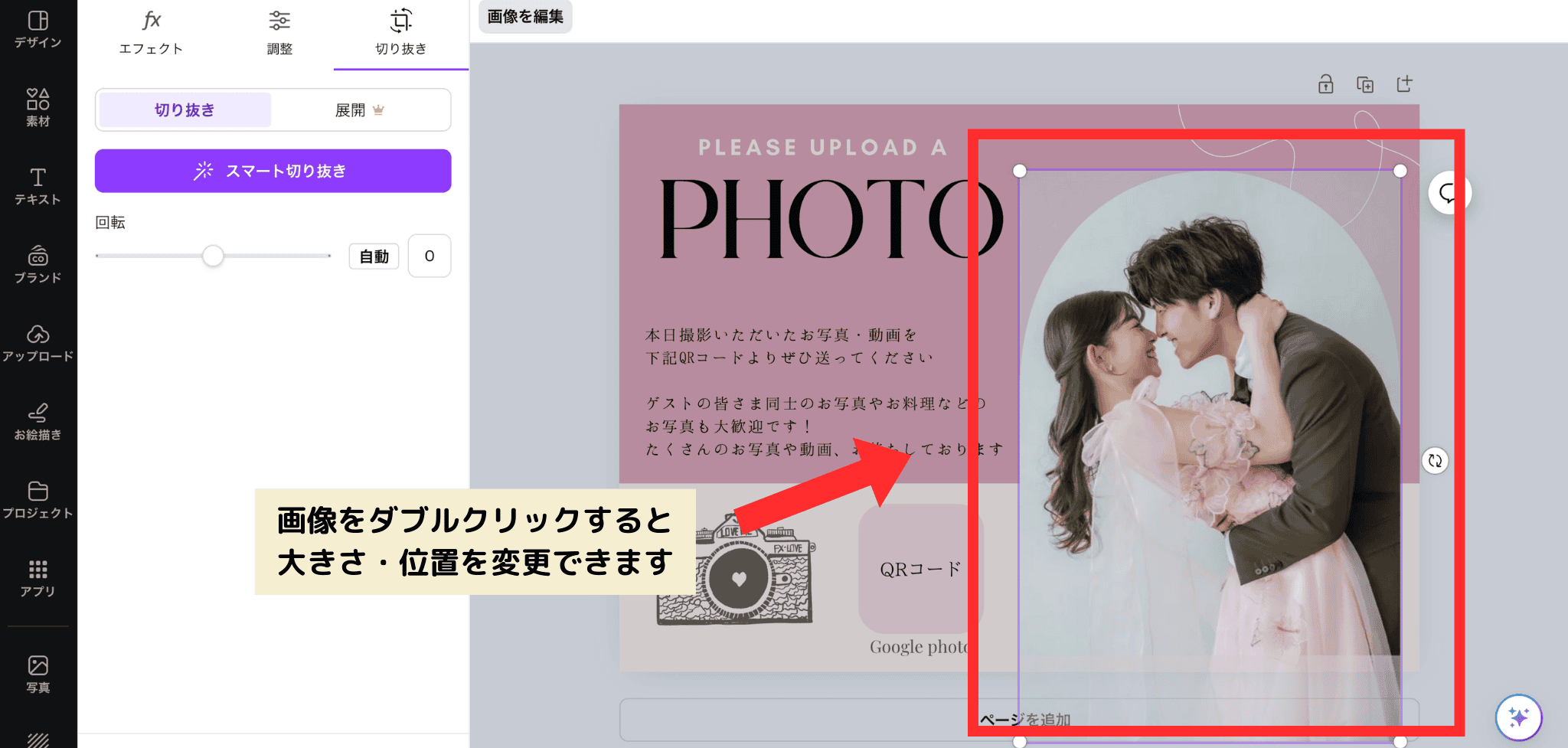Image resolution: width=1568 pixels, height=748 pixels.
Task: Select the お絵描き (Draw) tool
Action: [38, 422]
